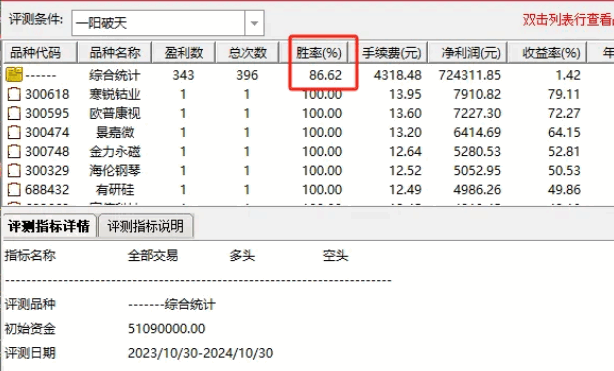The width and height of the screenshot is (614, 371).
Task: Select stock code 300474
Action: coord(47,132)
